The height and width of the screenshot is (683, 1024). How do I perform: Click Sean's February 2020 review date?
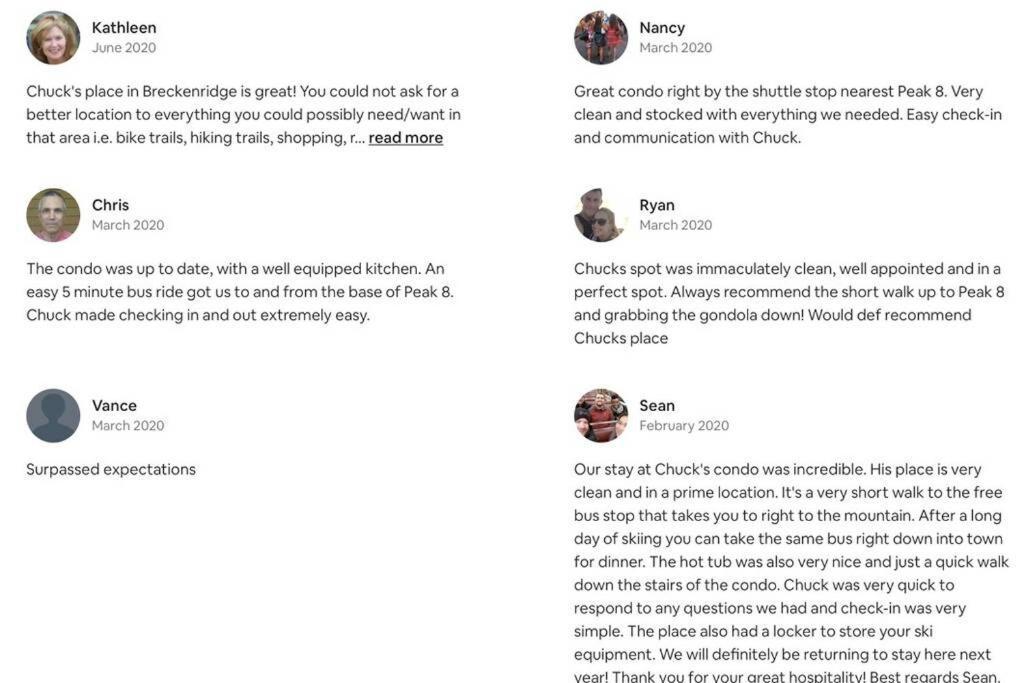click(x=684, y=426)
